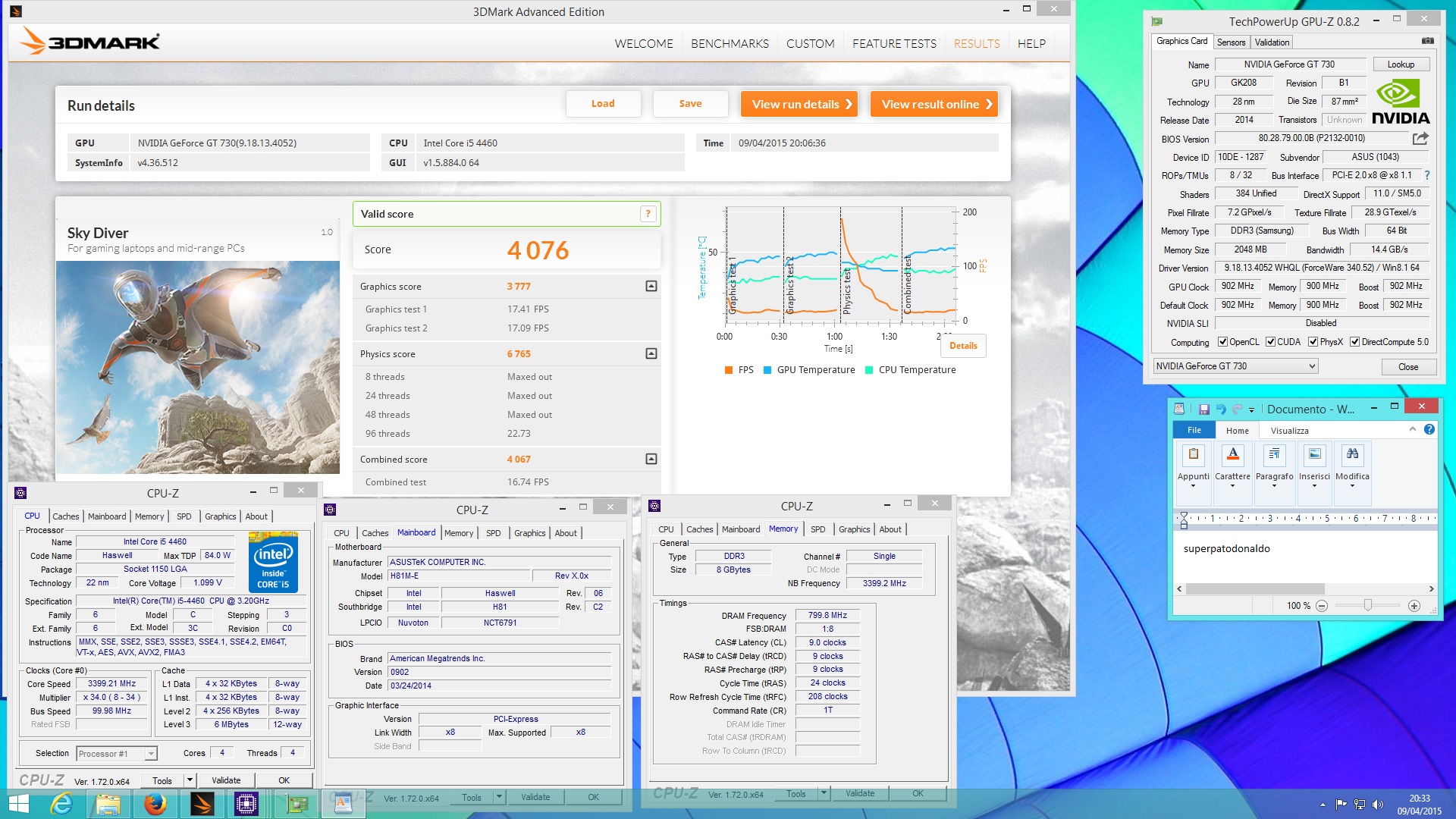Open the Visualizza tab in WordPad
The height and width of the screenshot is (819, 1456).
coord(1289,431)
